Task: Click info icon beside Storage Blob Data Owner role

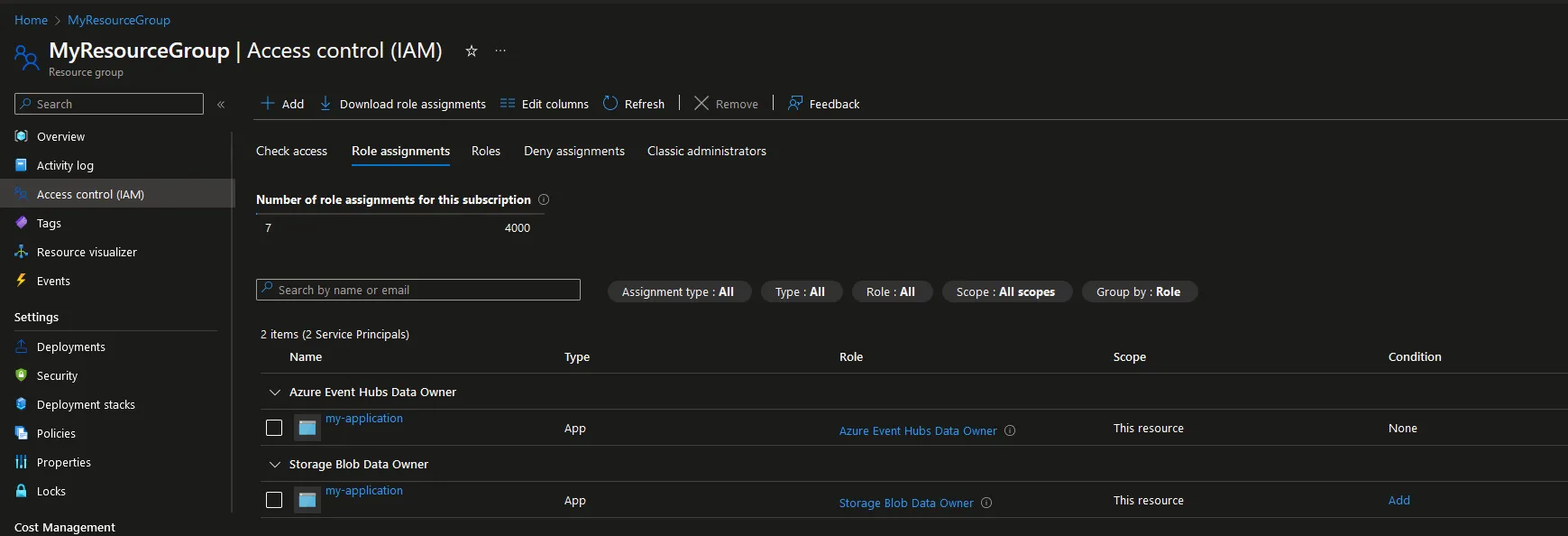Action: [986, 503]
